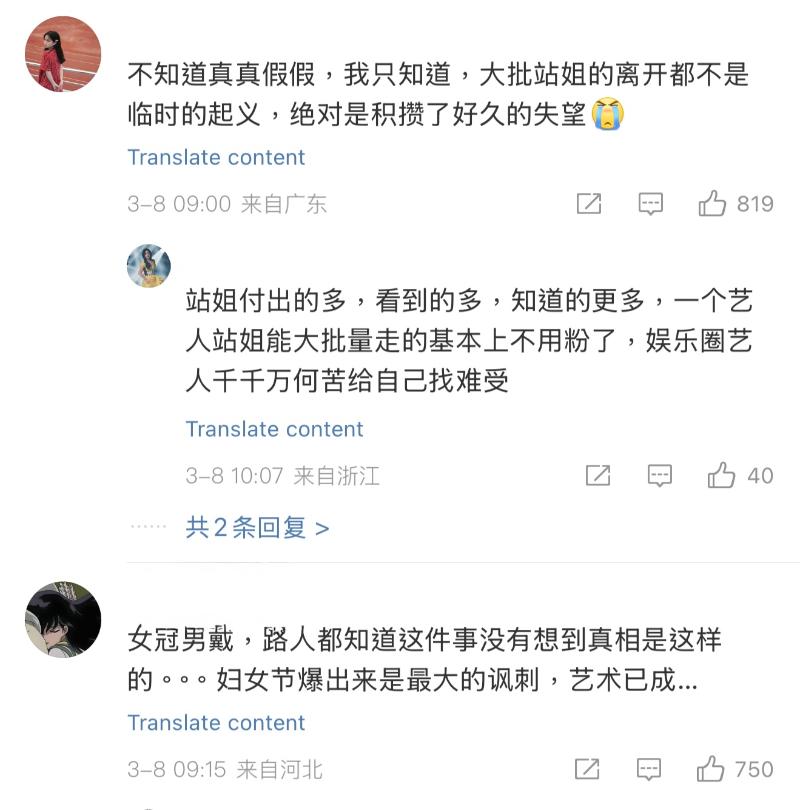Viewport: 800px width, 810px height.
Task: Expand the 共2条回复 replies thread
Action: [x=257, y=528]
